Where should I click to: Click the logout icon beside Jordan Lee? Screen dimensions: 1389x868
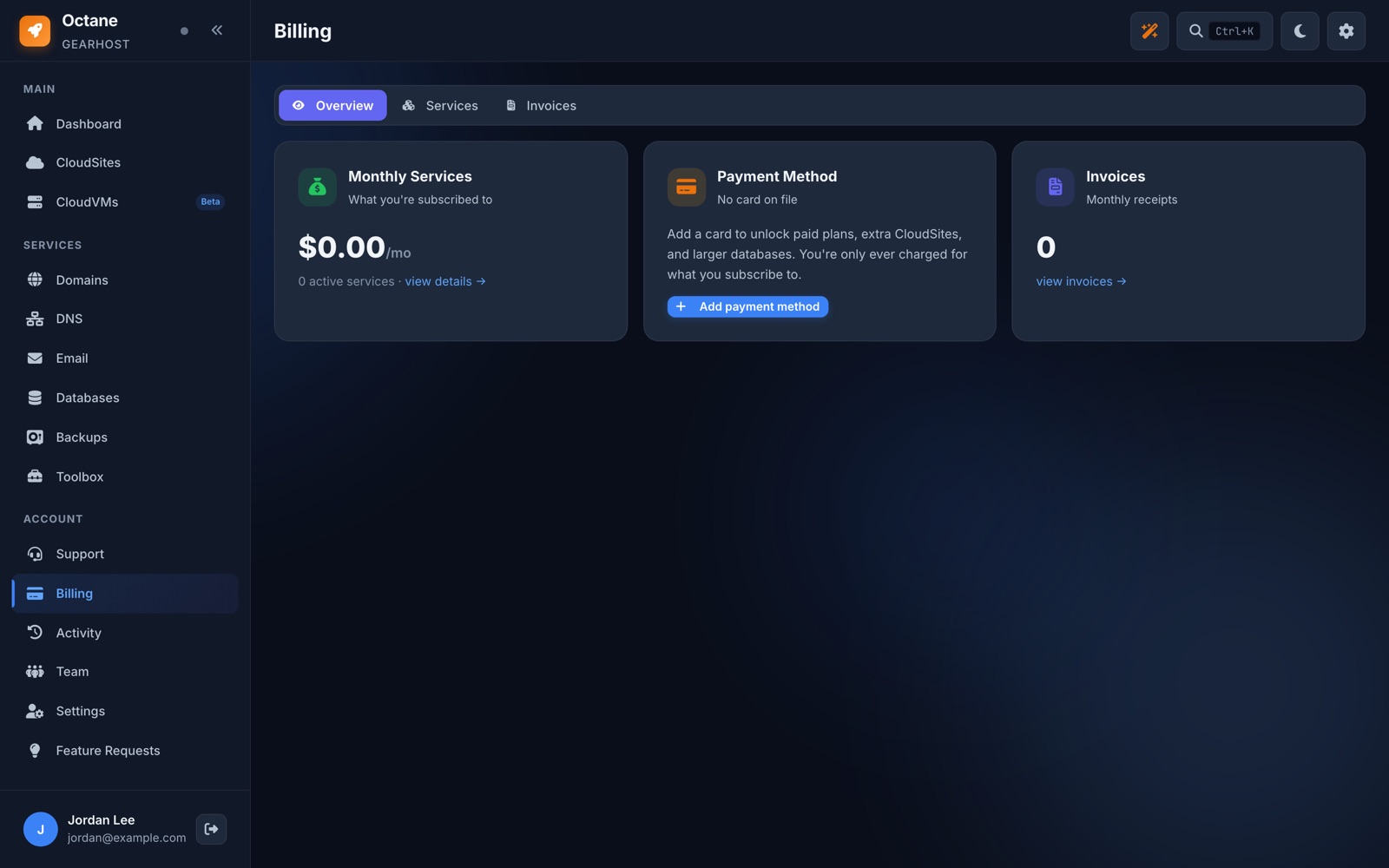pyautogui.click(x=211, y=829)
